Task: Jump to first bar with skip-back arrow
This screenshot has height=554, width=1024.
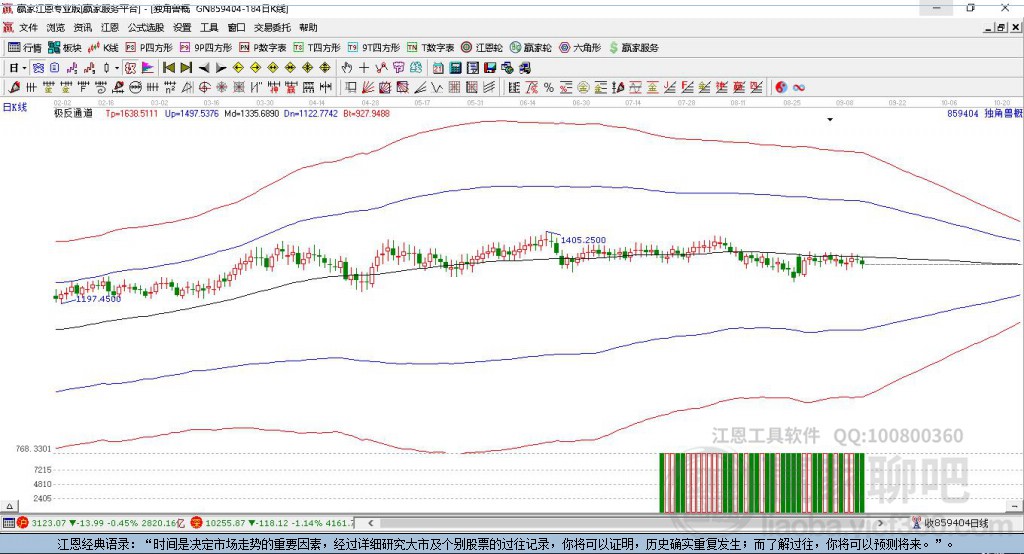Action: coord(168,67)
